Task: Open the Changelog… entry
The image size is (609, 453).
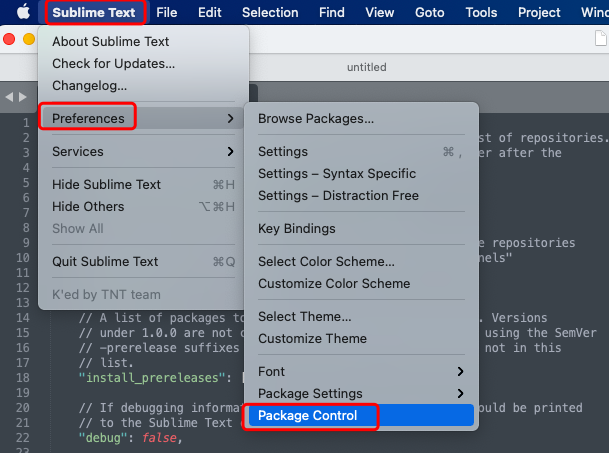Action: (x=143, y=85)
